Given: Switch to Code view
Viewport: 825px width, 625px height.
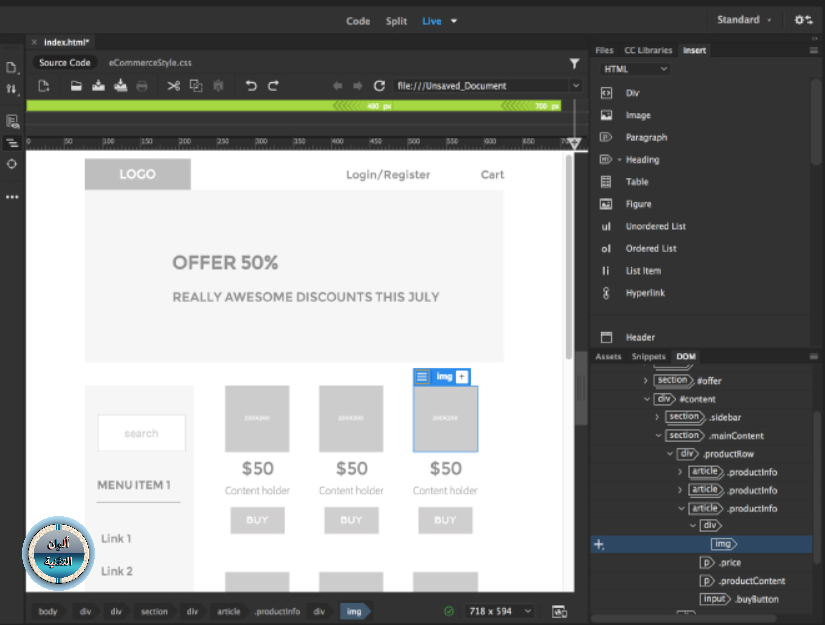Looking at the screenshot, I should (x=358, y=21).
